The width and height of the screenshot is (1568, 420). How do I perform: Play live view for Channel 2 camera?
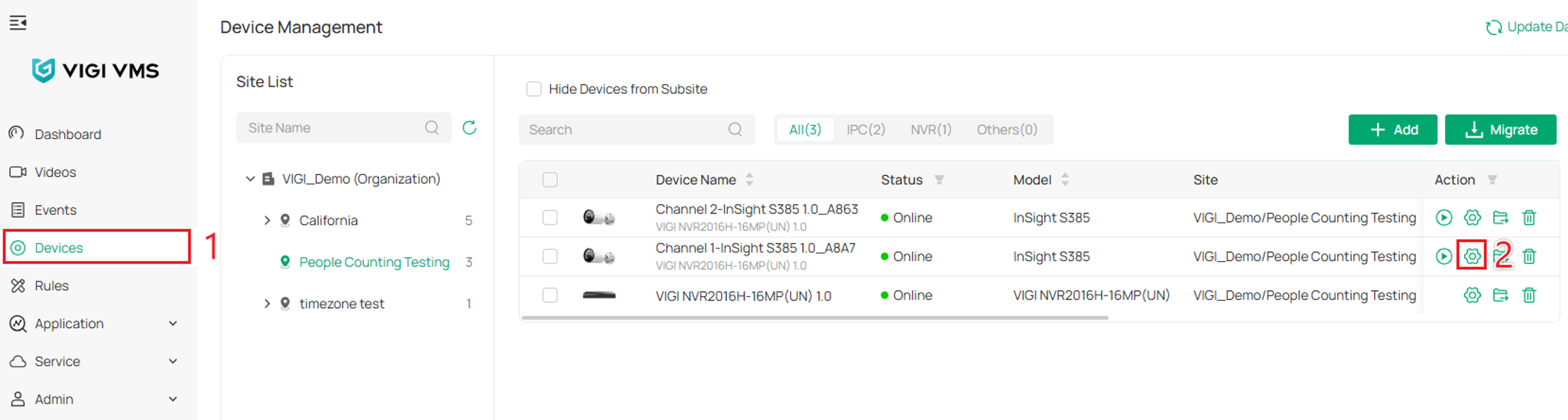click(1444, 217)
